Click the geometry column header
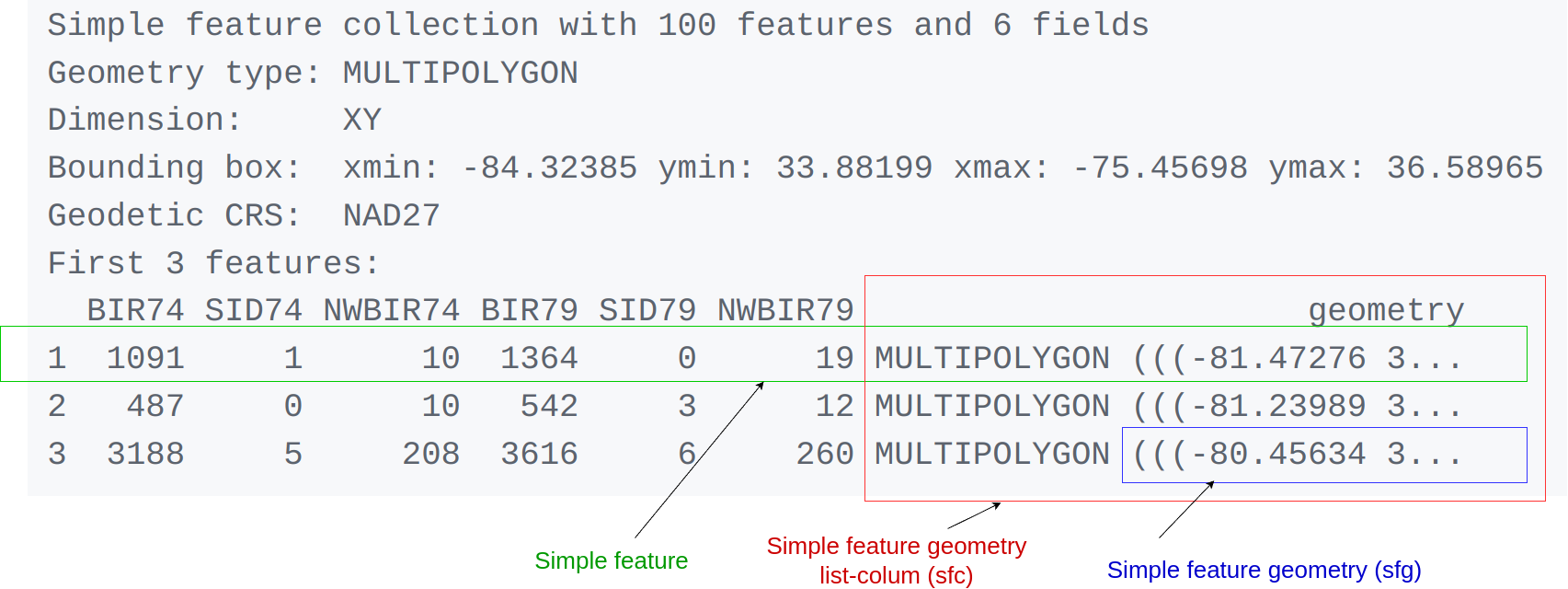 pos(1386,310)
